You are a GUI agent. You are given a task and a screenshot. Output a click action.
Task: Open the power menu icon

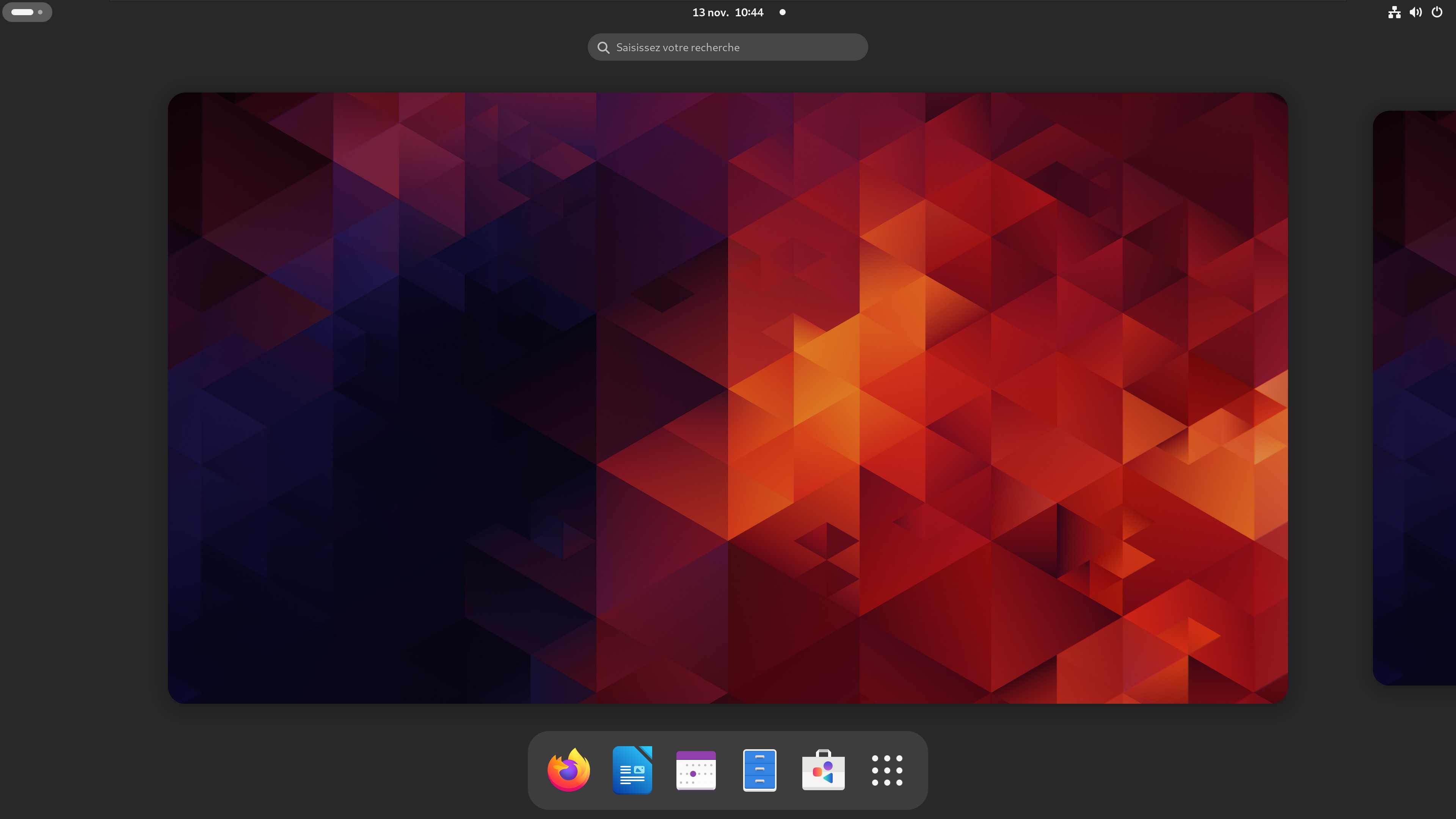[1437, 13]
